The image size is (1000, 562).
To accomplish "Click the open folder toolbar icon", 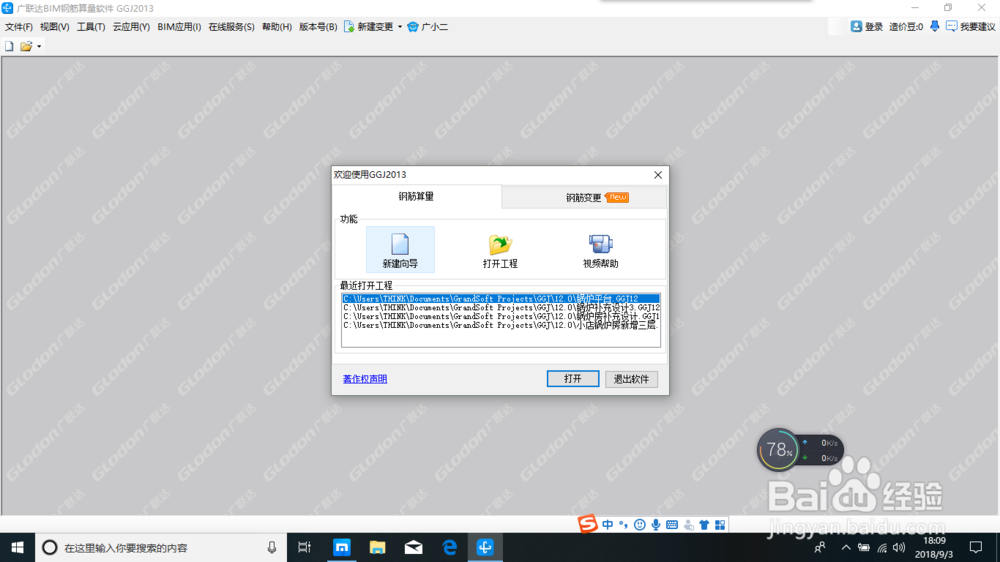I will tap(26, 46).
